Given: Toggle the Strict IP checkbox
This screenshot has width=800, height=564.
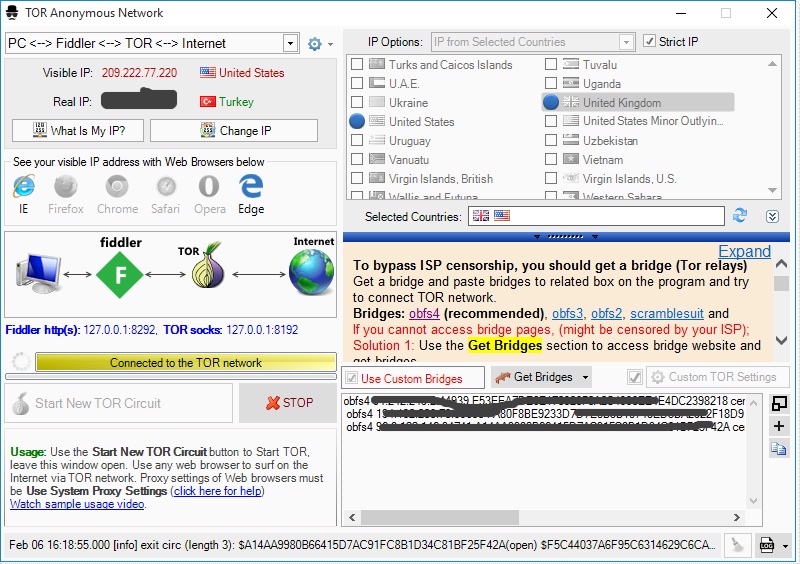Looking at the screenshot, I should pyautogui.click(x=649, y=41).
